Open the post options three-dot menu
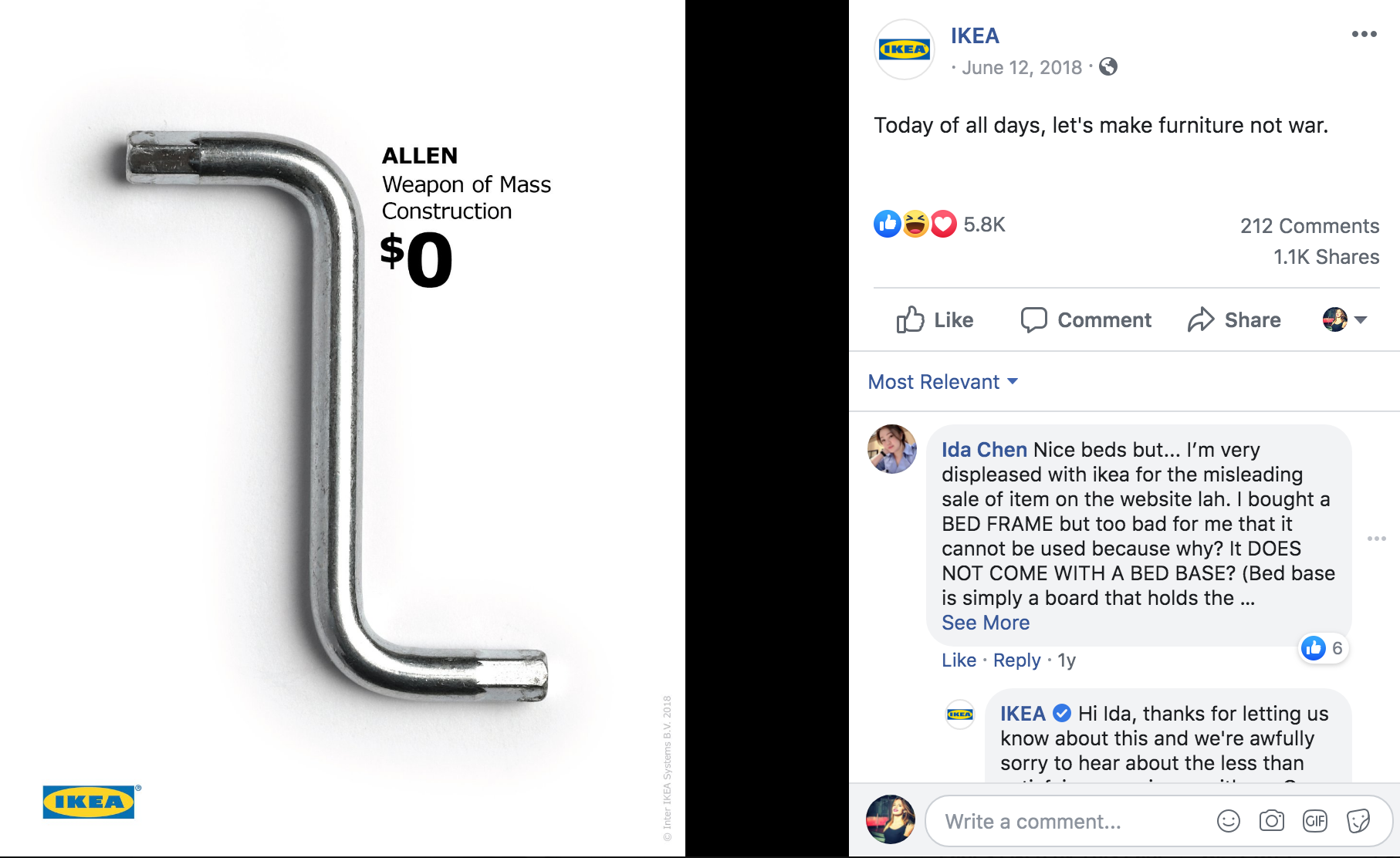1400x858 pixels. [1364, 34]
